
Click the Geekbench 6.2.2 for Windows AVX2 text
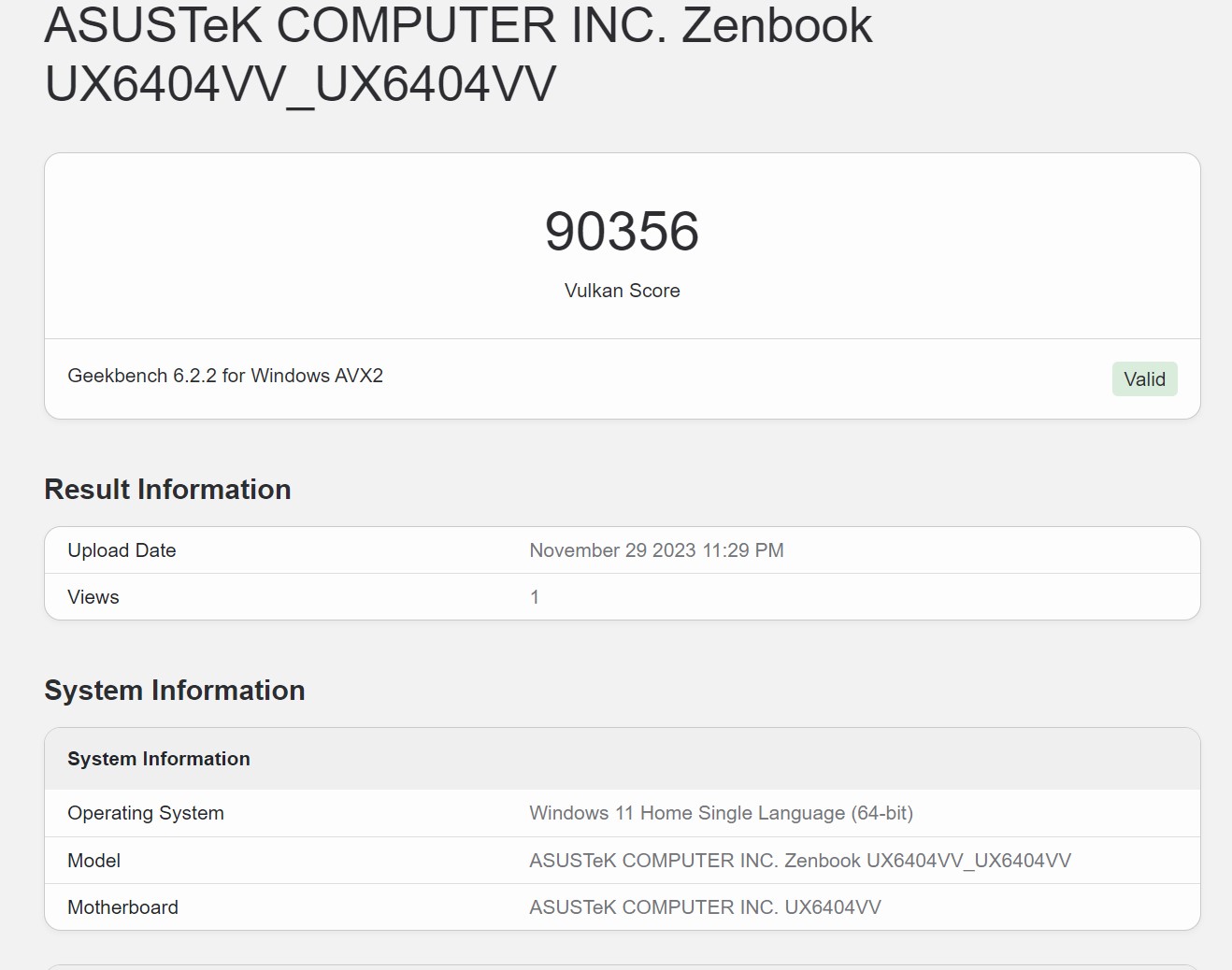point(225,376)
